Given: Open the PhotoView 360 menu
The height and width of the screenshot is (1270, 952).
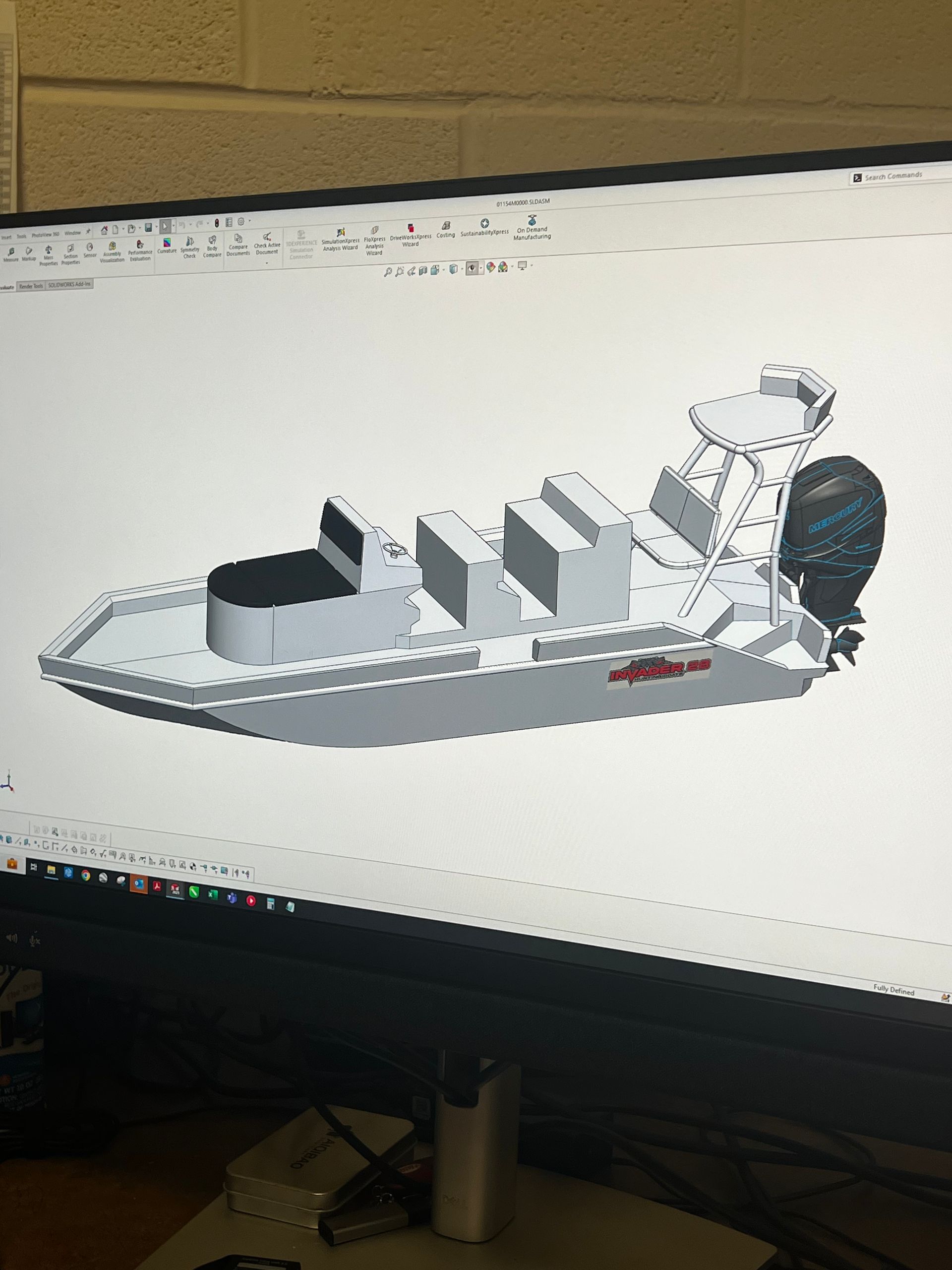Looking at the screenshot, I should [x=45, y=234].
